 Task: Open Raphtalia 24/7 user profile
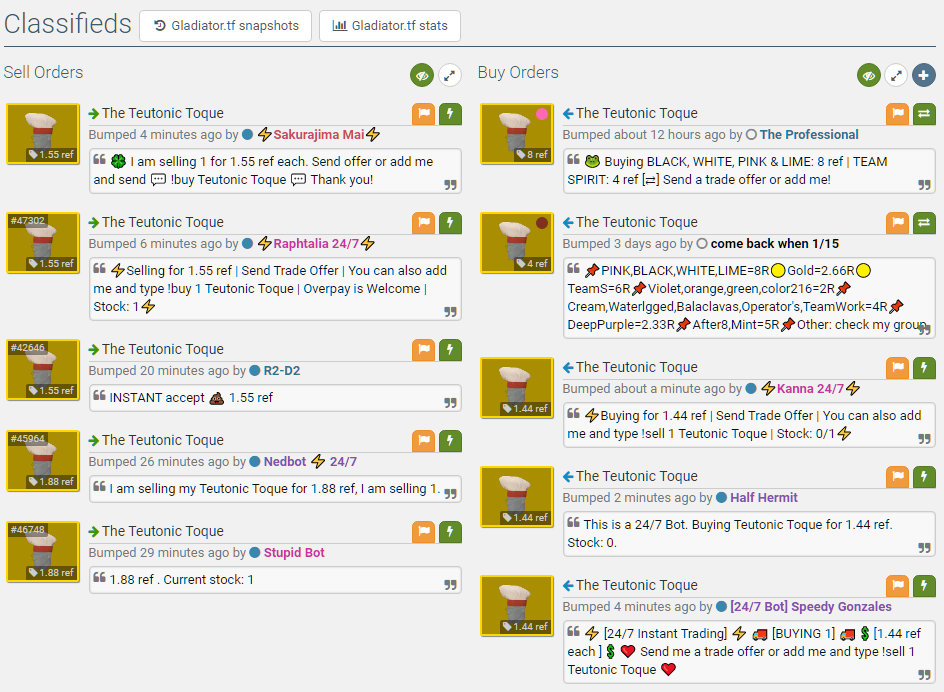click(316, 244)
